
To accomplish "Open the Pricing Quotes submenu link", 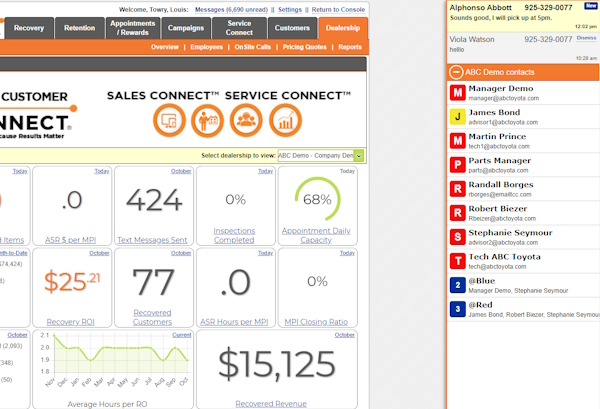I will (306, 47).
